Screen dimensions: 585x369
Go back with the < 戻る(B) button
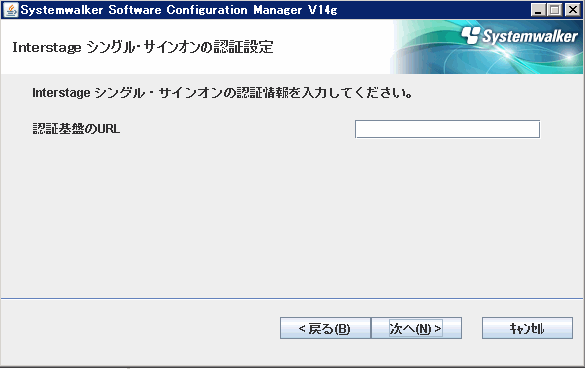pos(325,328)
